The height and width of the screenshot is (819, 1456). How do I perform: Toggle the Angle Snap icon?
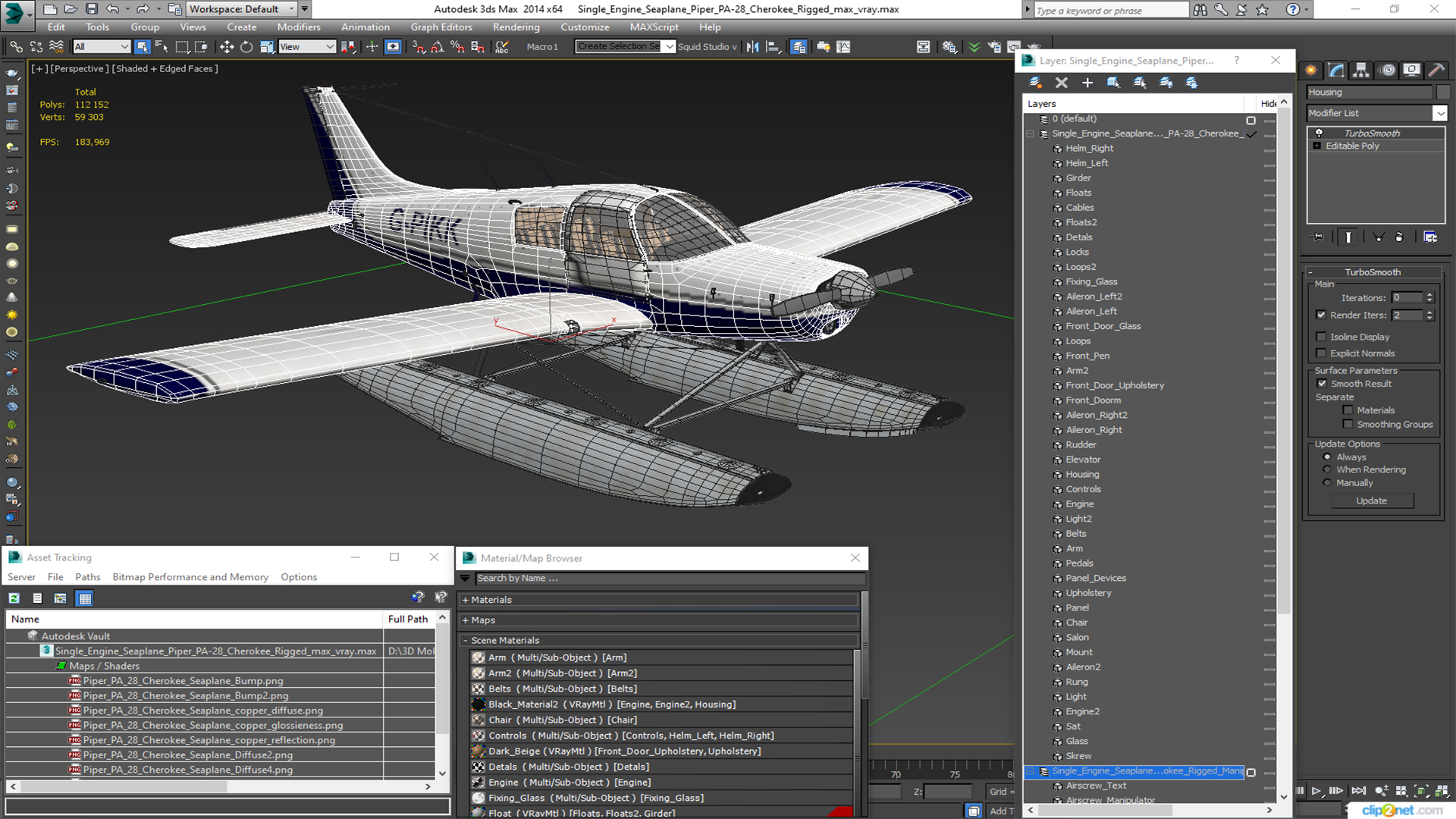(x=438, y=47)
